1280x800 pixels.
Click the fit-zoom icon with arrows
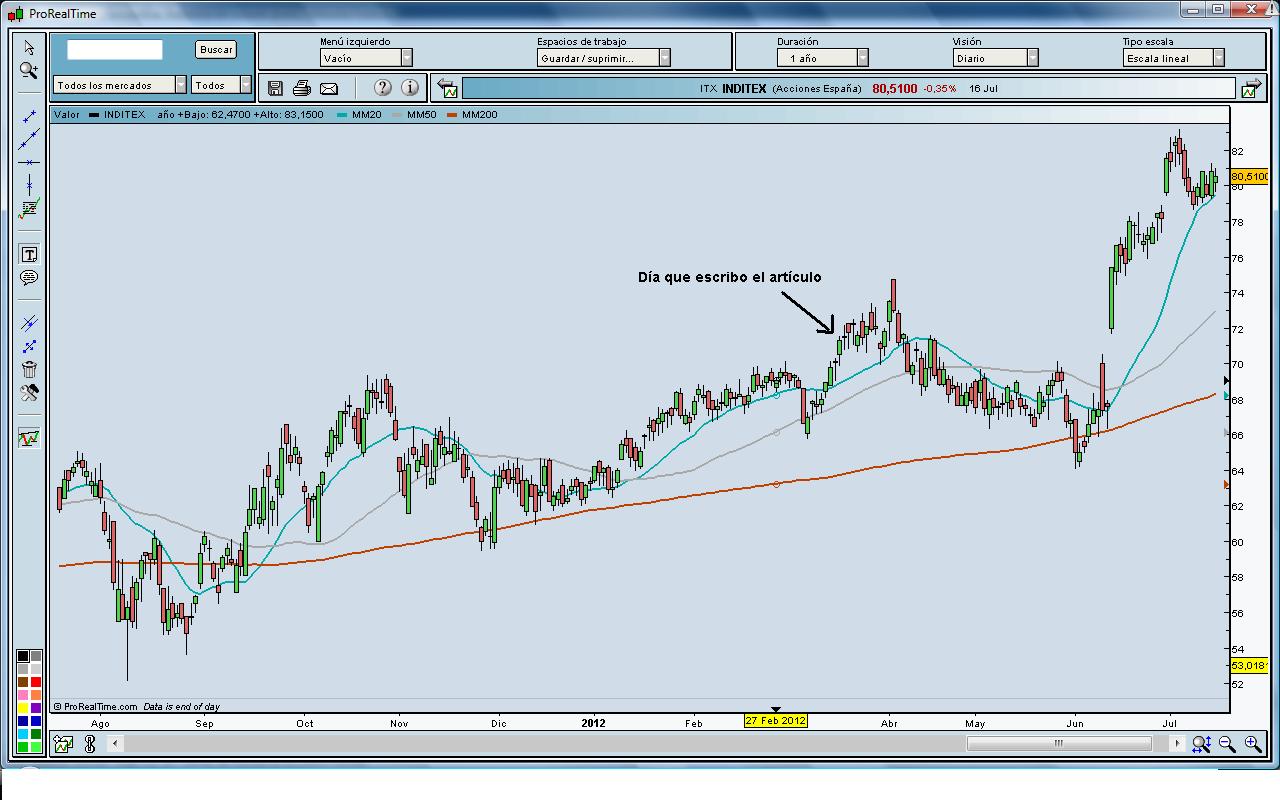tap(1201, 744)
